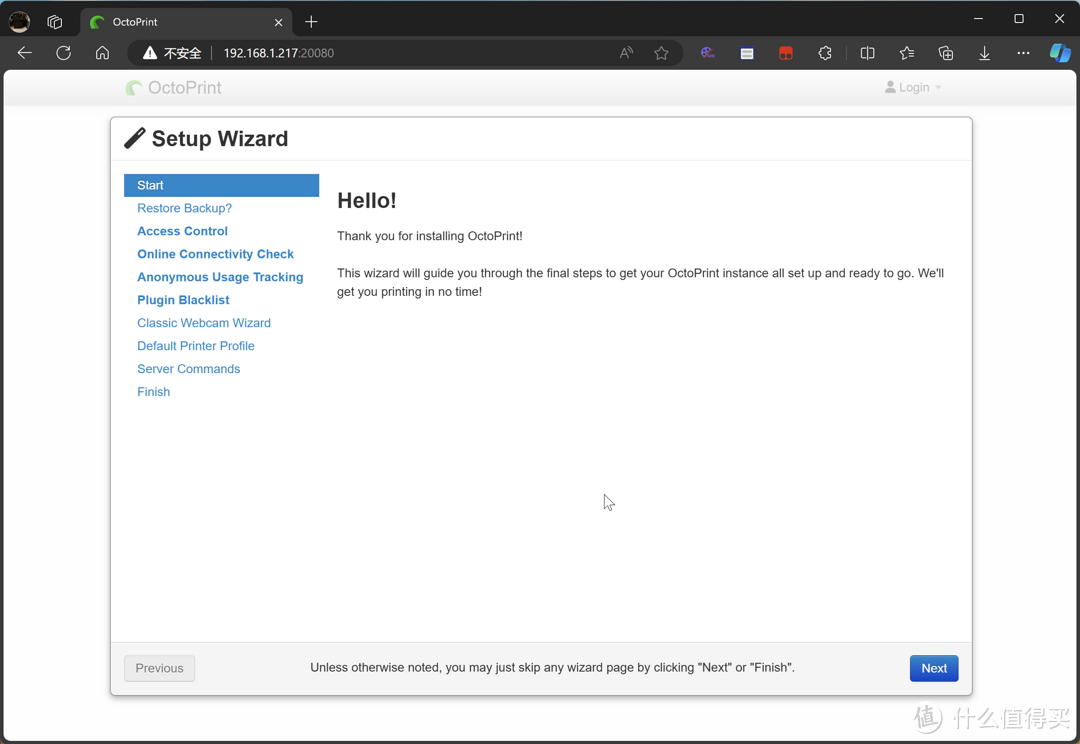Open the favorites list icon
1080x744 pixels.
pyautogui.click(x=906, y=53)
